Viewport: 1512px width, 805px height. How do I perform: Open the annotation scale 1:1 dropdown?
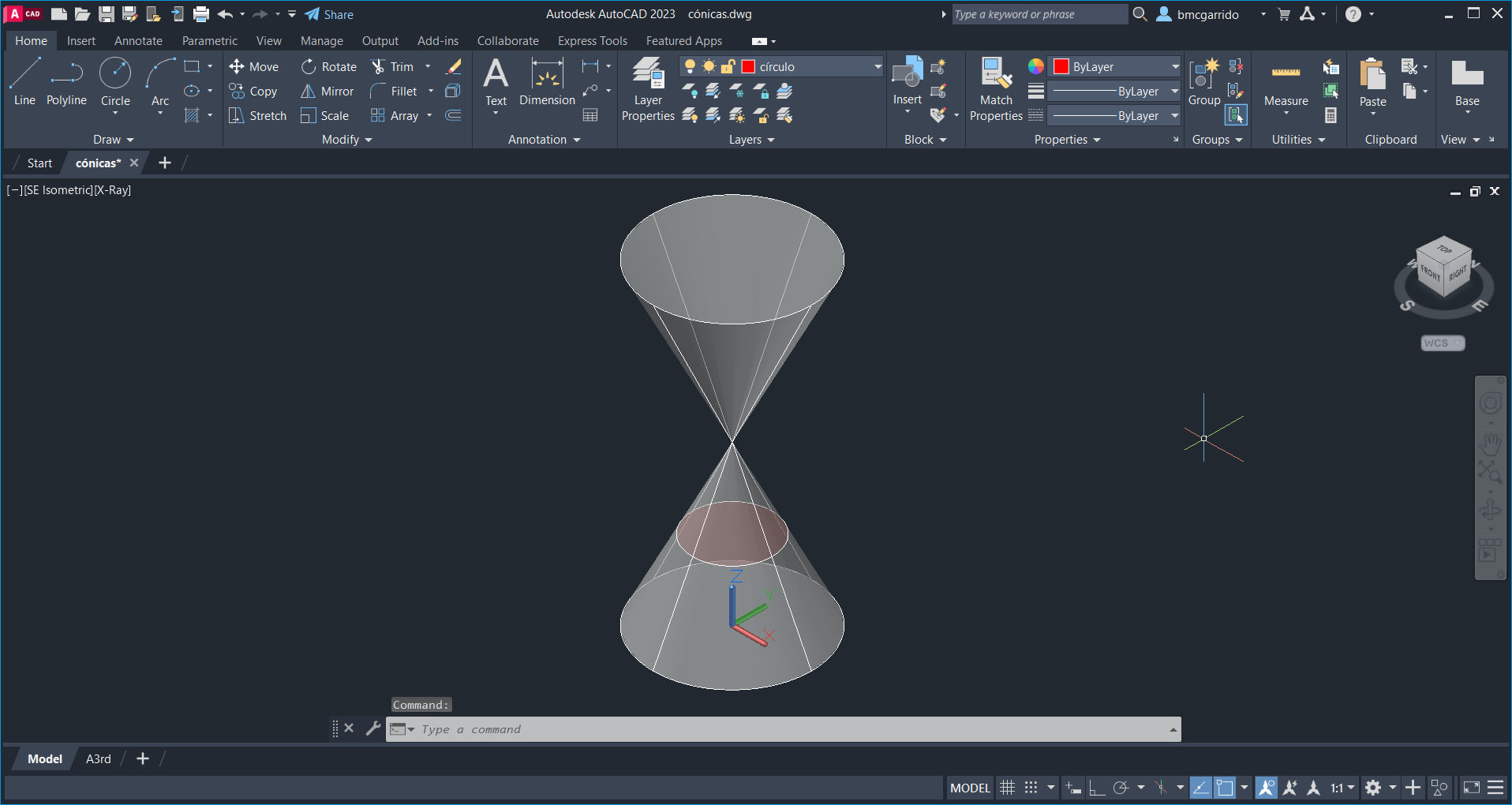pyautogui.click(x=1342, y=788)
